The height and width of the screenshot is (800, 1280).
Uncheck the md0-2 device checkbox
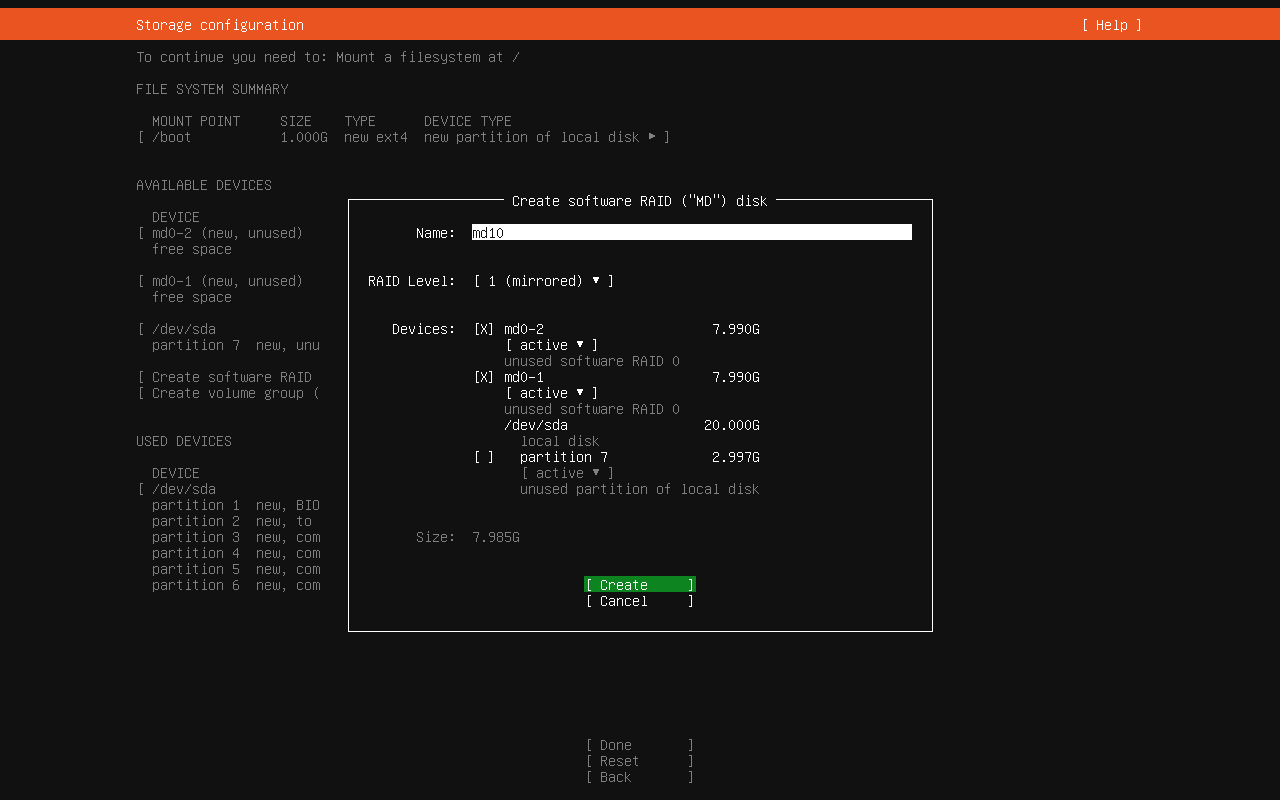[484, 329]
